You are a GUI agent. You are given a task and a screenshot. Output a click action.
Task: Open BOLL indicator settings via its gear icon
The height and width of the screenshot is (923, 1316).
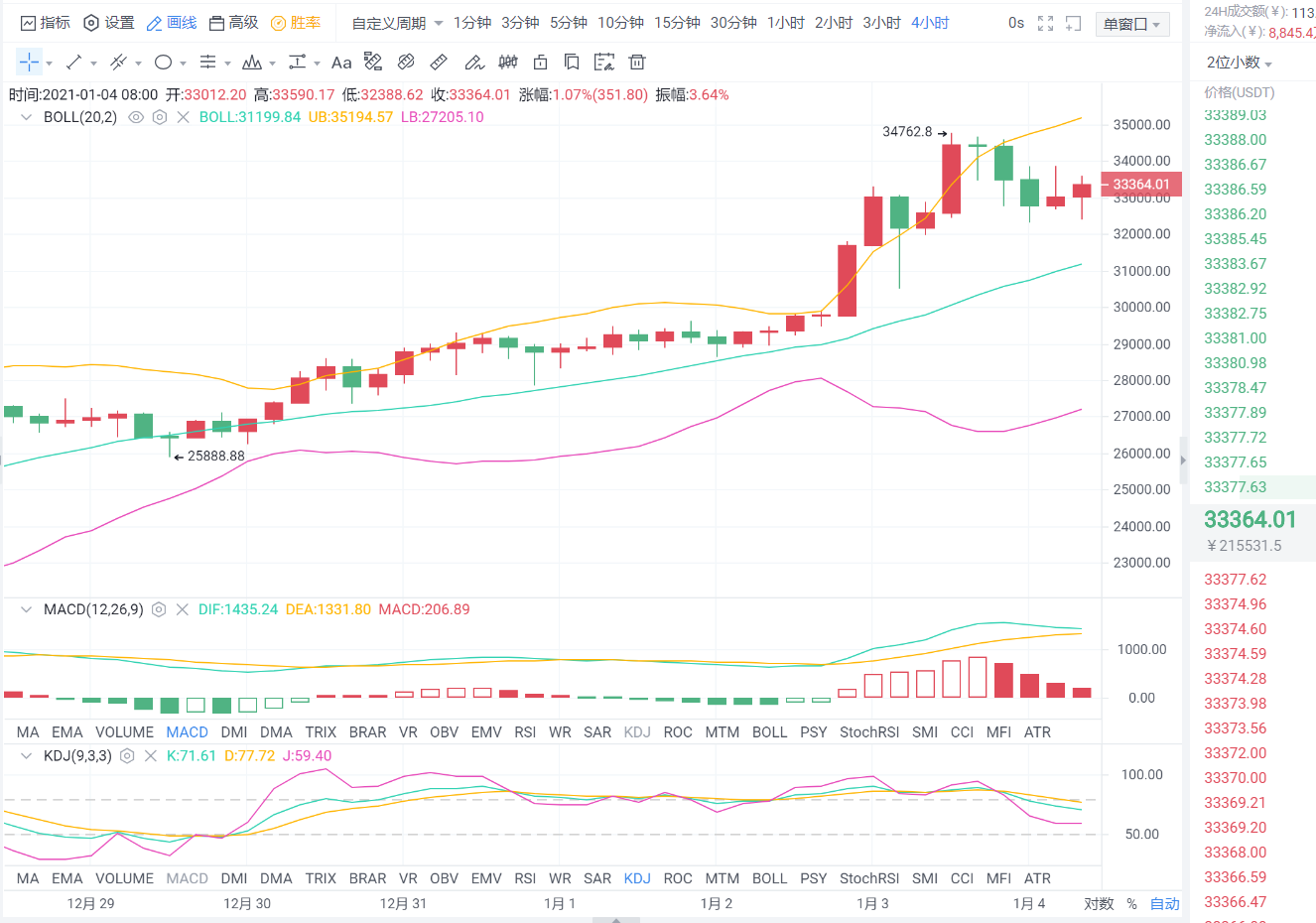[x=159, y=117]
